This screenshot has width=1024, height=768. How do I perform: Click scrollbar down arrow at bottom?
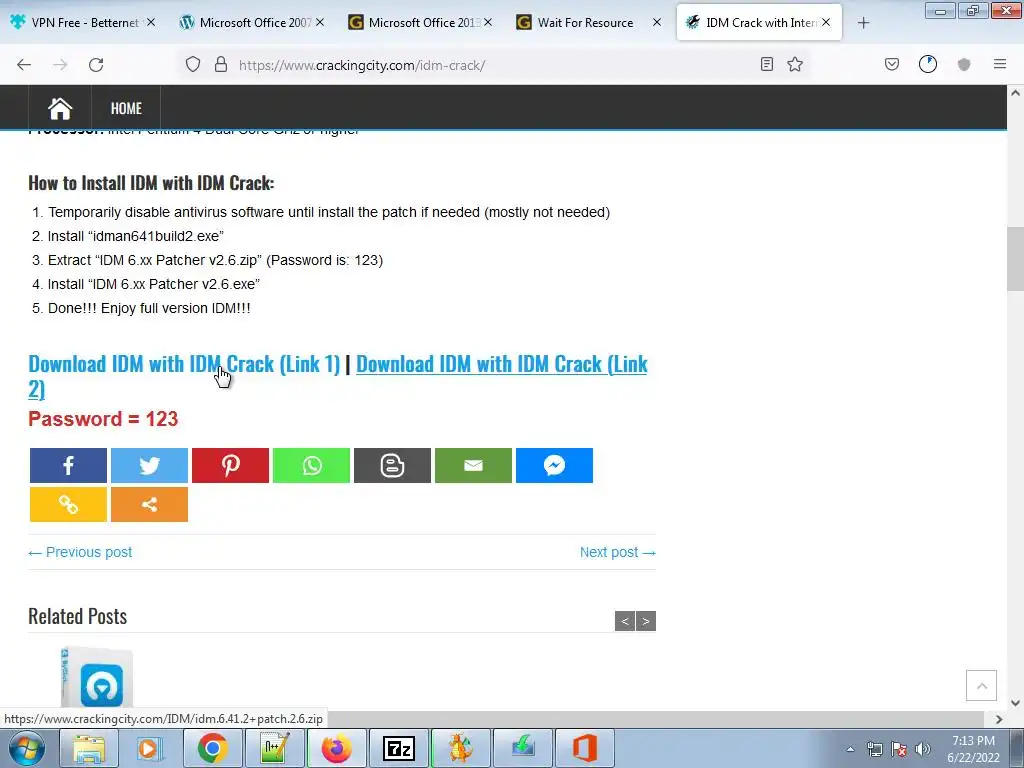pos(1015,703)
